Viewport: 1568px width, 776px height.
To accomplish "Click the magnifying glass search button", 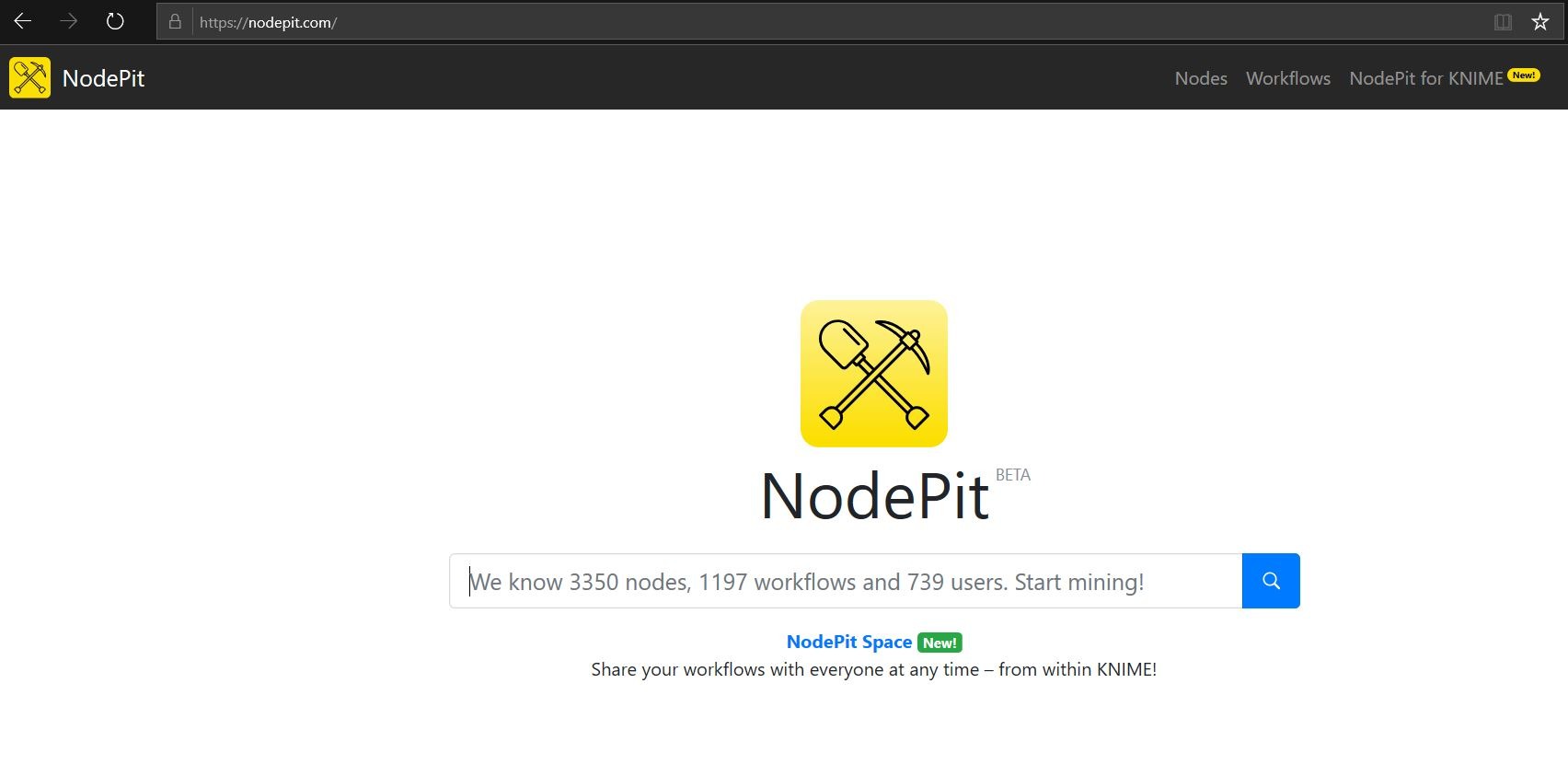I will (x=1271, y=581).
